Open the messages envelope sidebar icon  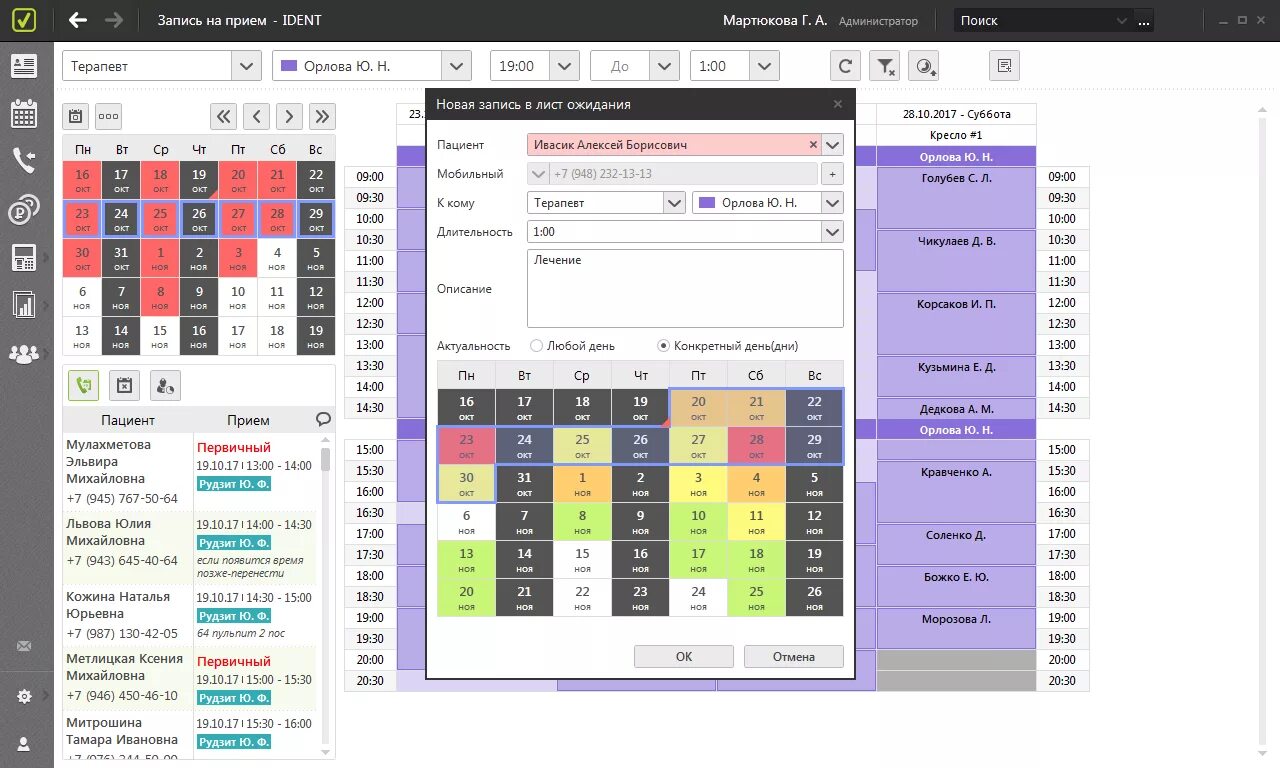[x=24, y=646]
